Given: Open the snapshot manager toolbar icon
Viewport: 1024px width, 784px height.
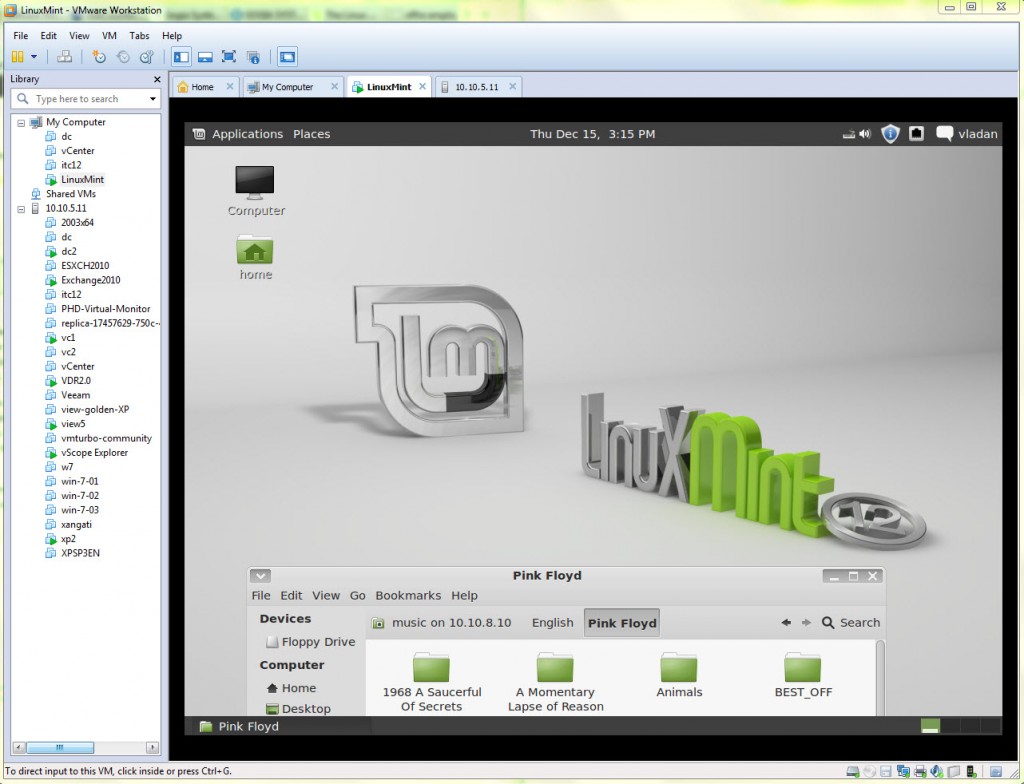Looking at the screenshot, I should [147, 57].
